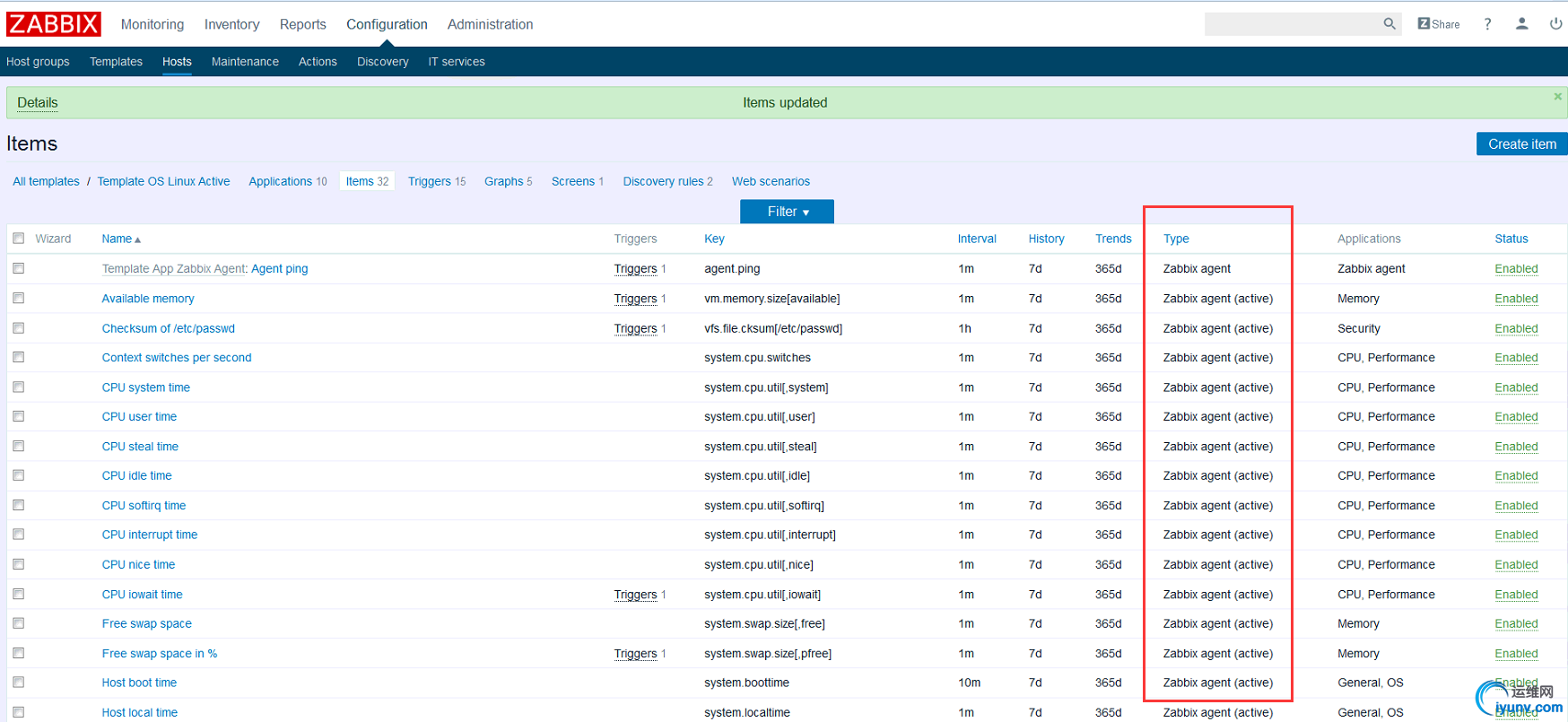Open the Free swap space item
Screen dimensions: 1568x722
point(147,624)
